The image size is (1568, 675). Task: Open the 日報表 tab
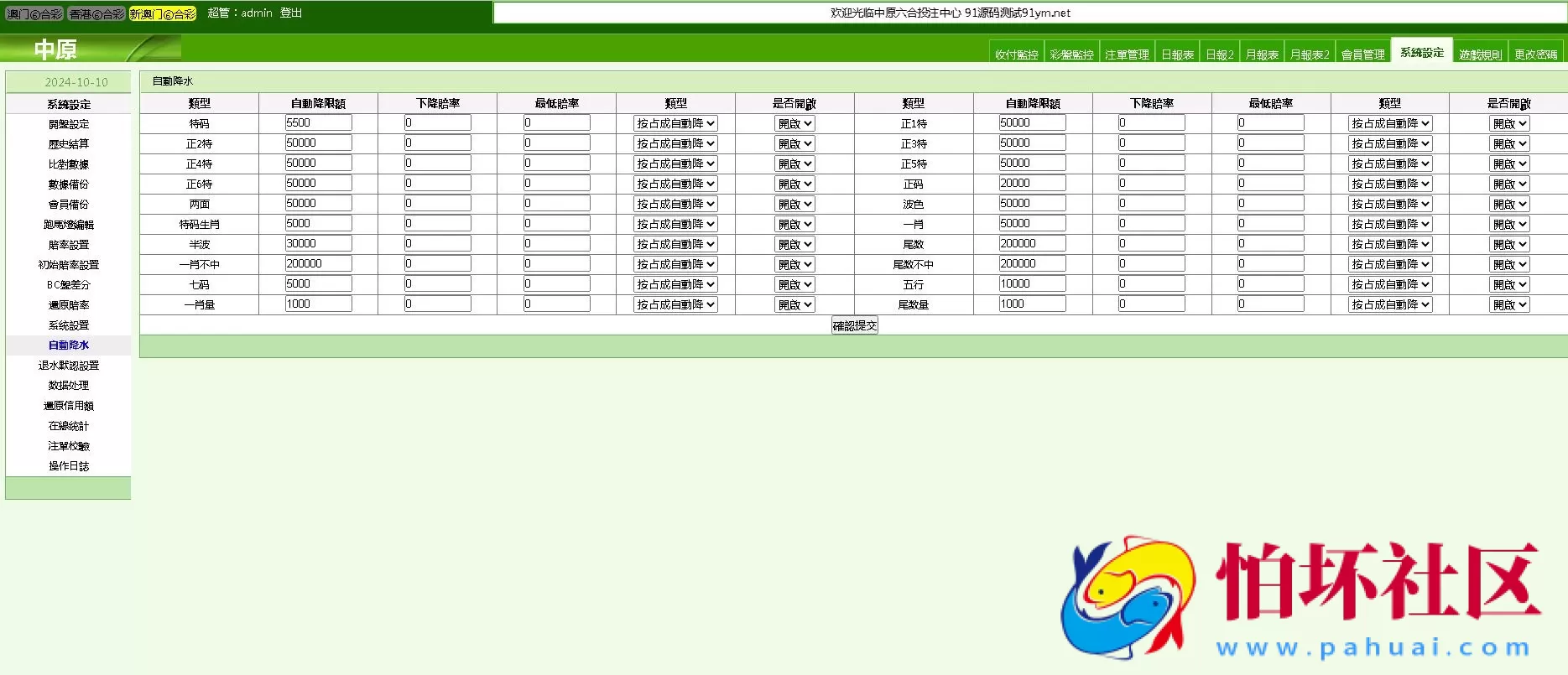pyautogui.click(x=1177, y=55)
